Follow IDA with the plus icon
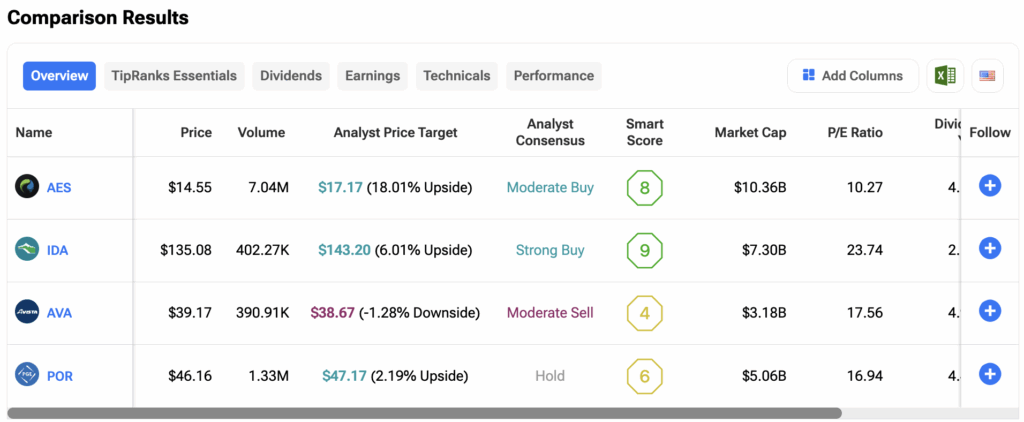Screen dimensions: 1024x422 coord(989,249)
